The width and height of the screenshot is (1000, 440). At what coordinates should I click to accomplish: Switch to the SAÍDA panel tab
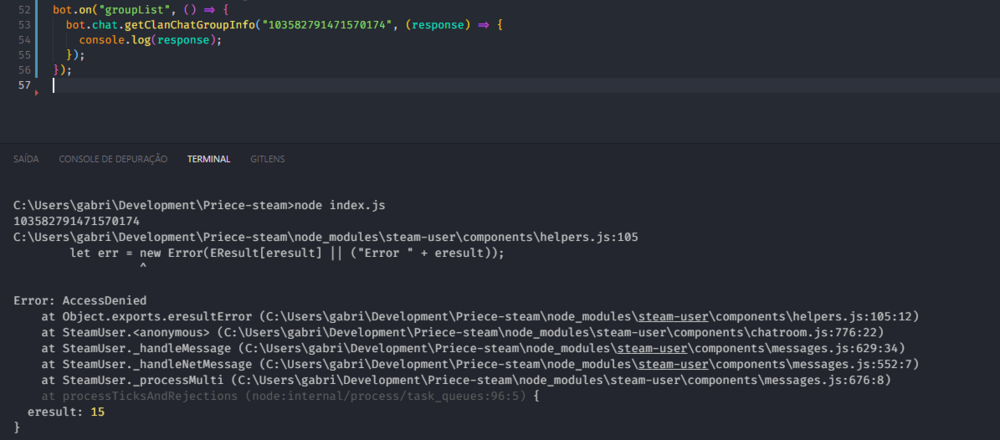(x=26, y=159)
